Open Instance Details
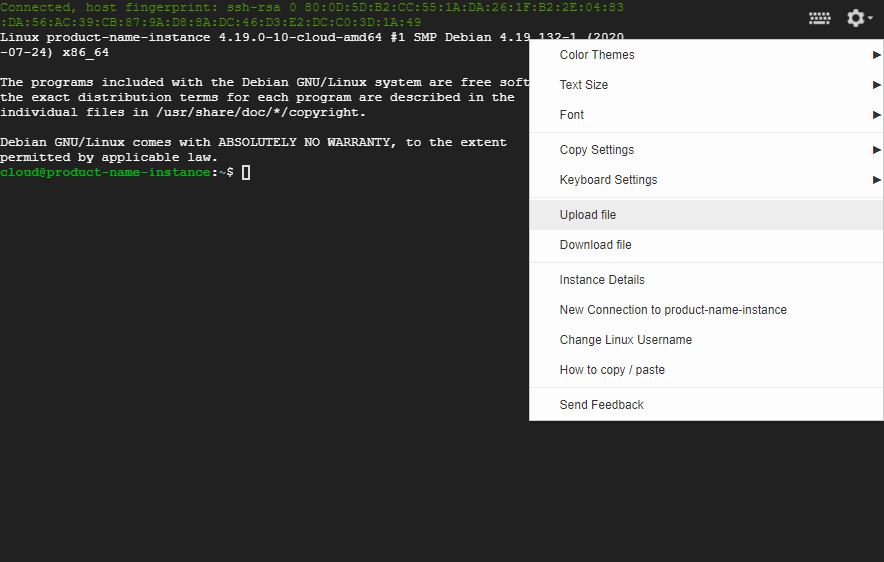The height and width of the screenshot is (562, 884). pyautogui.click(x=602, y=280)
